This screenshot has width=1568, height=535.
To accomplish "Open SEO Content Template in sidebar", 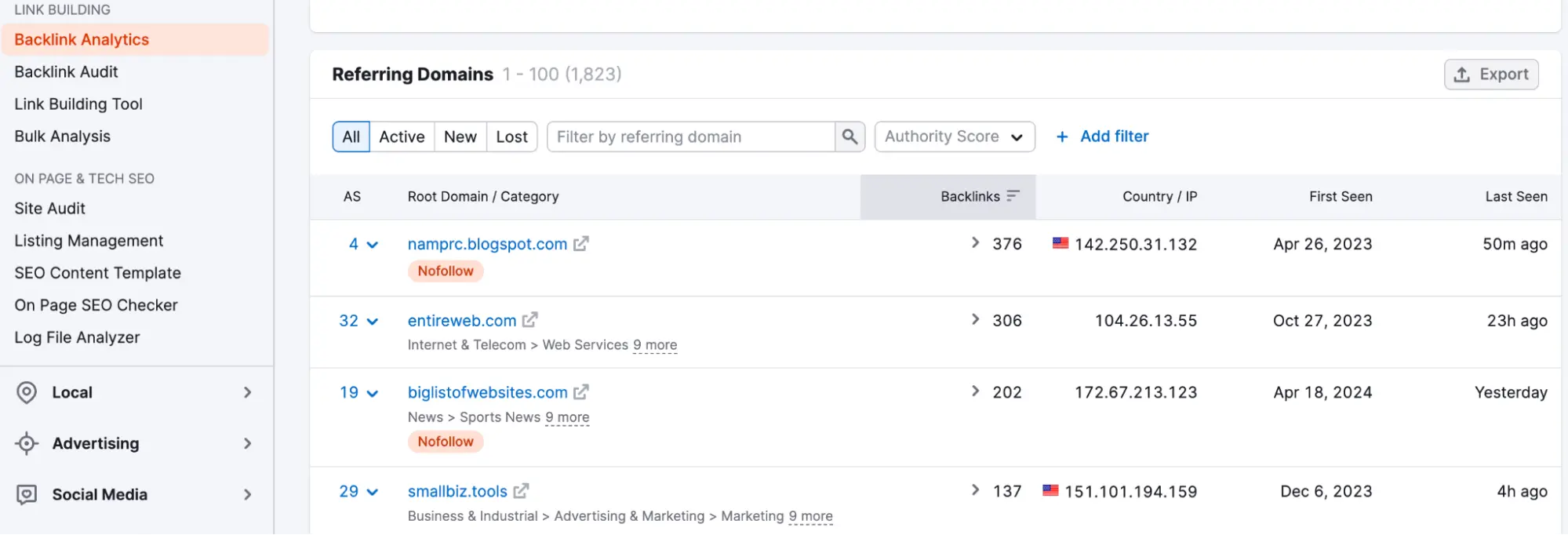I will (97, 272).
